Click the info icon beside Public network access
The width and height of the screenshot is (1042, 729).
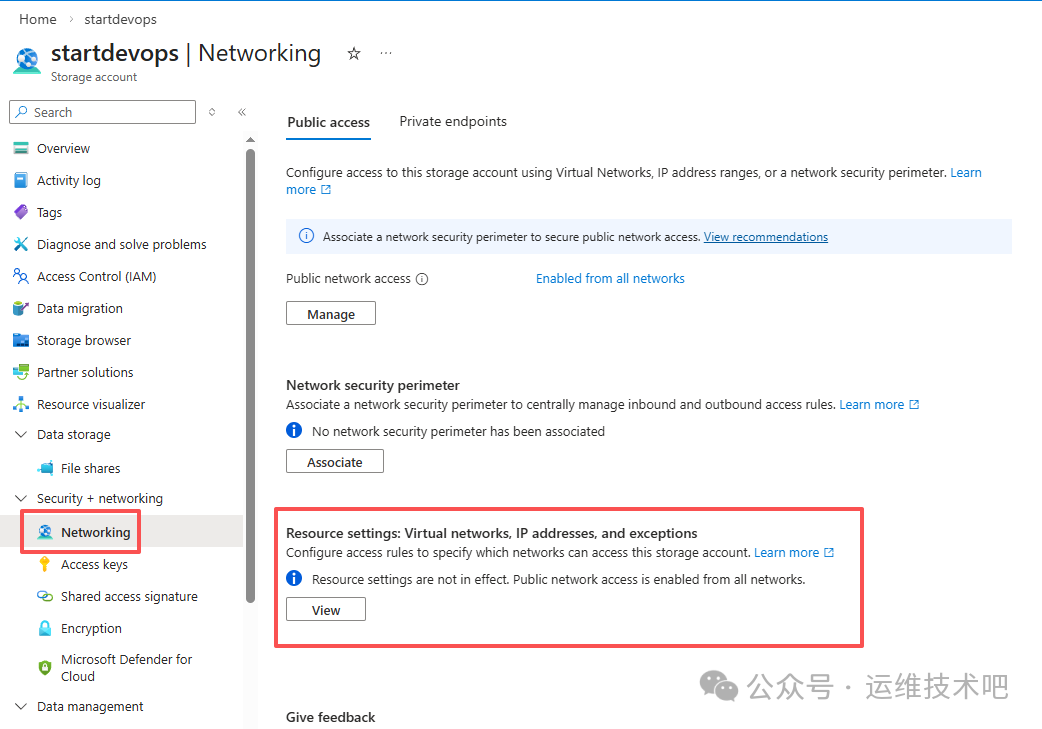(422, 279)
